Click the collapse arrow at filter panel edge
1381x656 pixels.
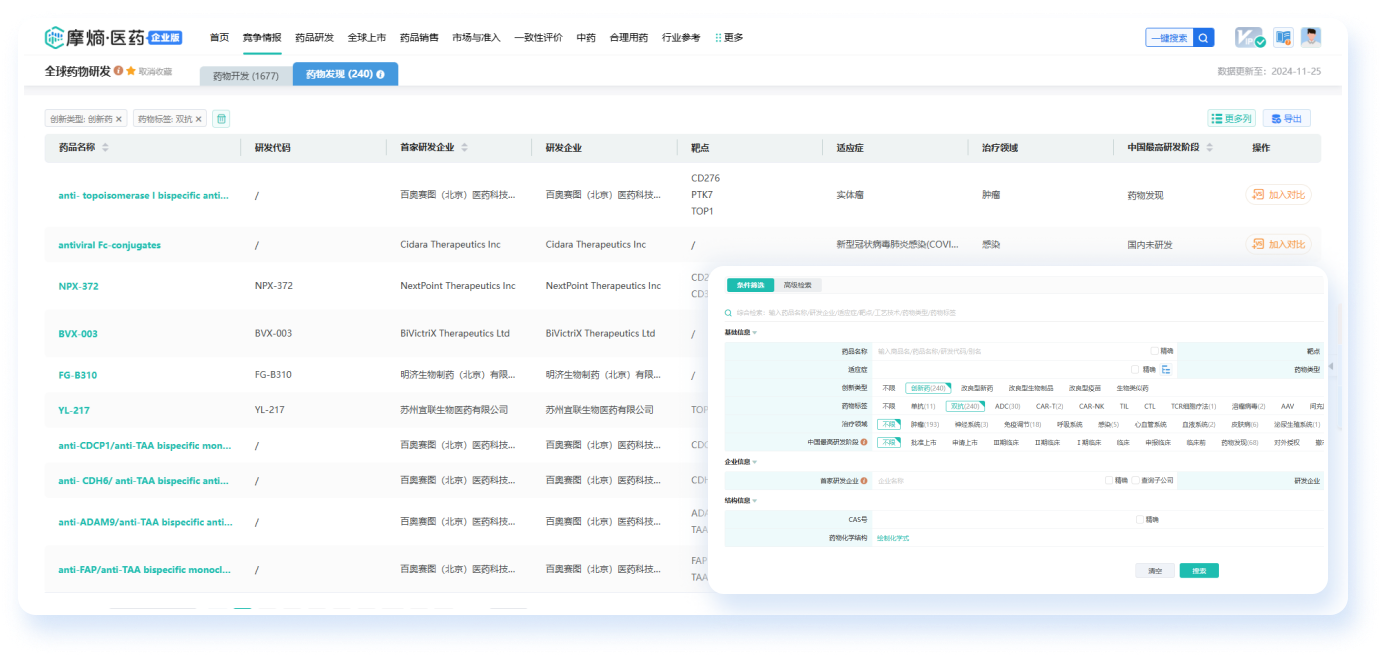pos(1329,366)
